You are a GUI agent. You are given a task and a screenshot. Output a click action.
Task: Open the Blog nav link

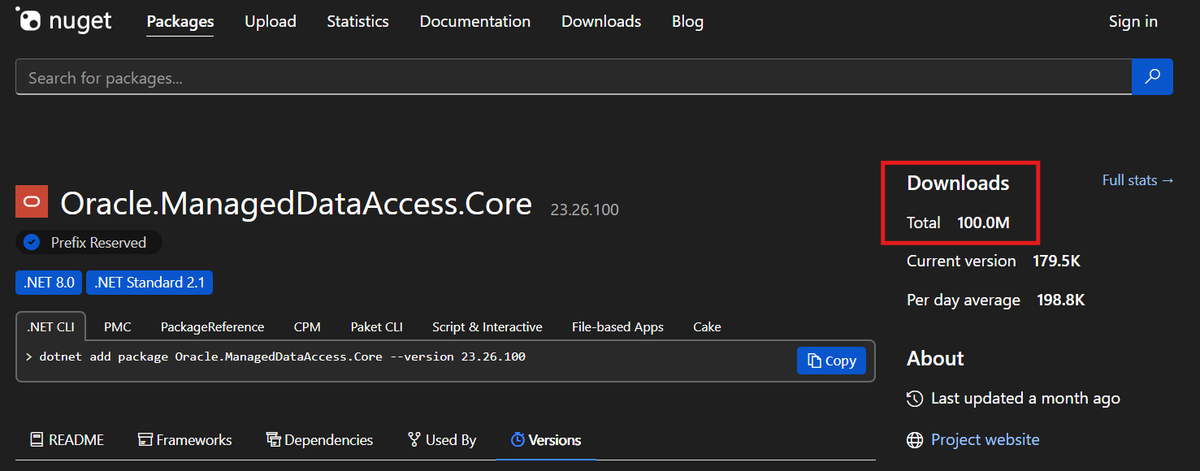click(688, 21)
